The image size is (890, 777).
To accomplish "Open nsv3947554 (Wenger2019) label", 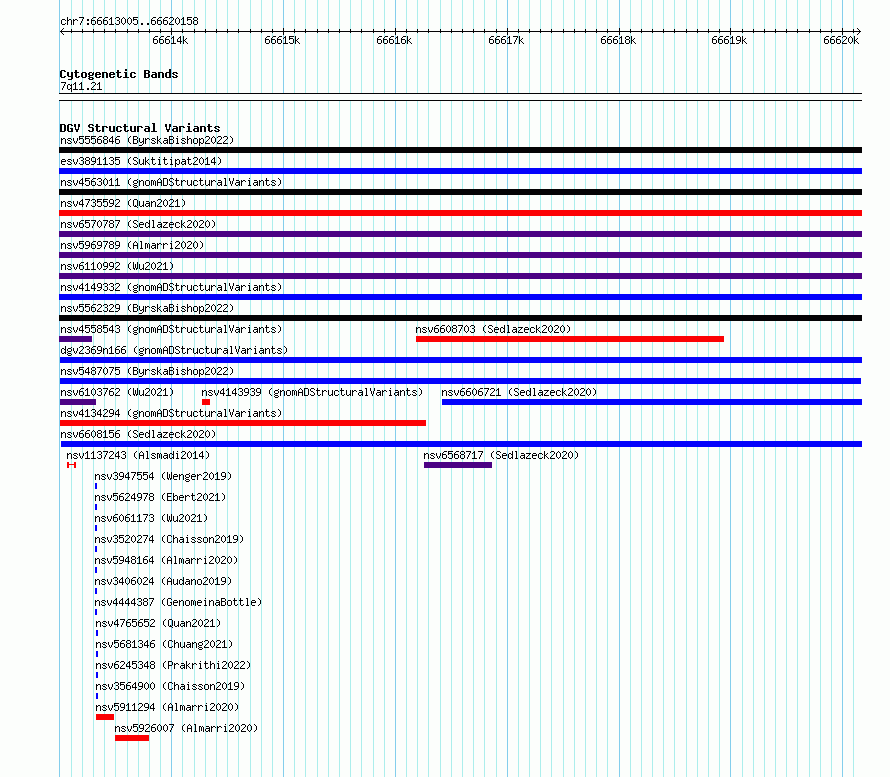I will click(x=163, y=476).
